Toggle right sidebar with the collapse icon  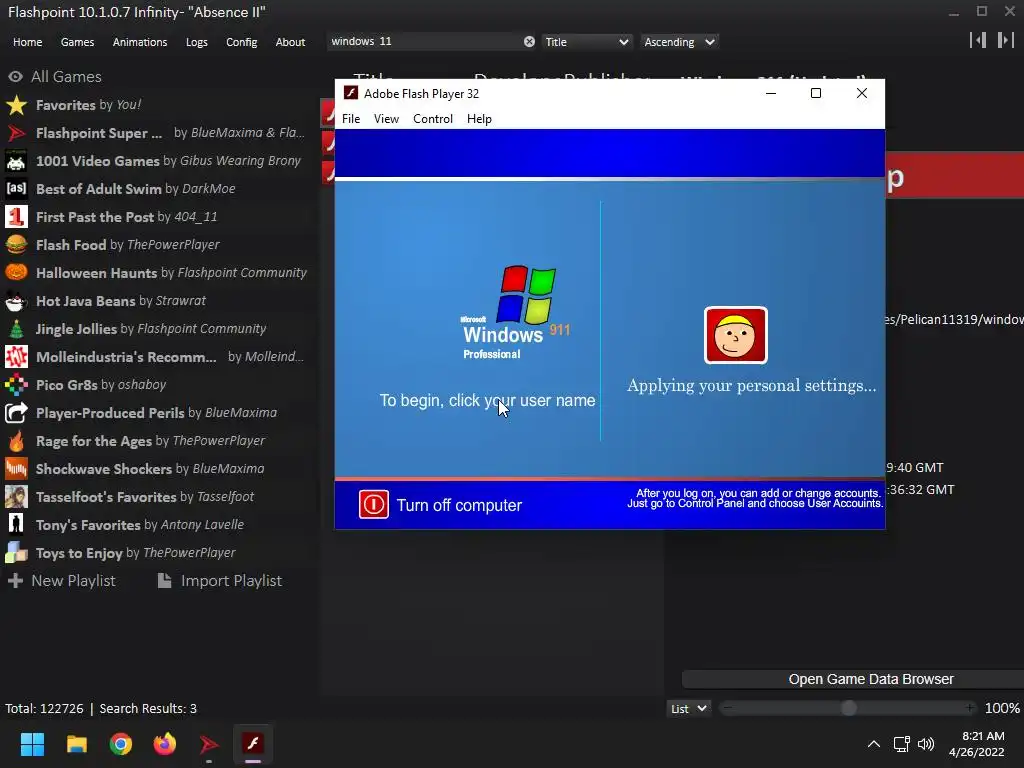1006,40
